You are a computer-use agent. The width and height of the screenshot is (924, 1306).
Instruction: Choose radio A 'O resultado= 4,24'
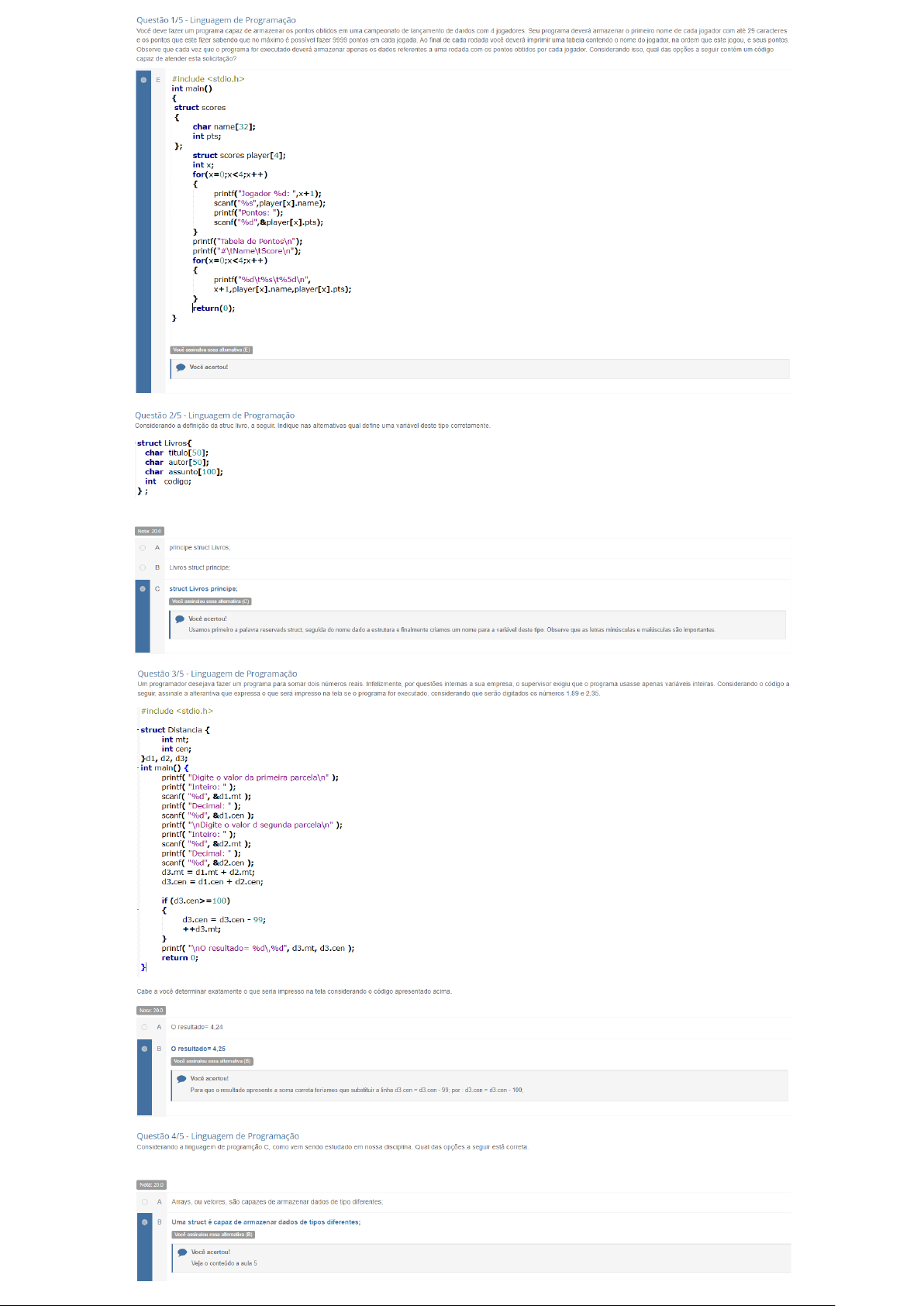[144, 1028]
